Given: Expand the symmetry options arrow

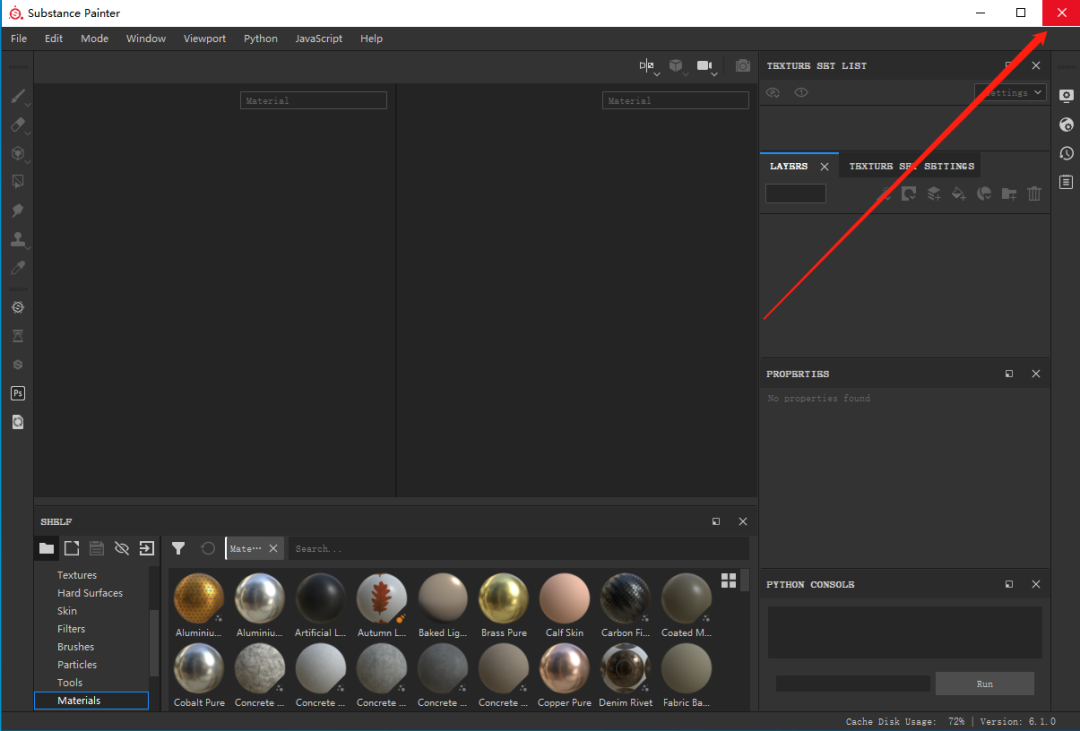Looking at the screenshot, I should 657,74.
